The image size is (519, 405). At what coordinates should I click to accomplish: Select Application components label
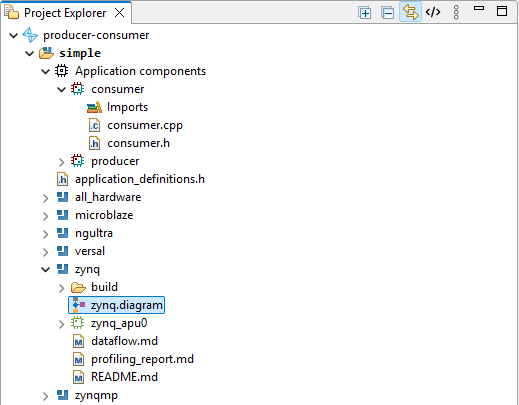tap(140, 71)
